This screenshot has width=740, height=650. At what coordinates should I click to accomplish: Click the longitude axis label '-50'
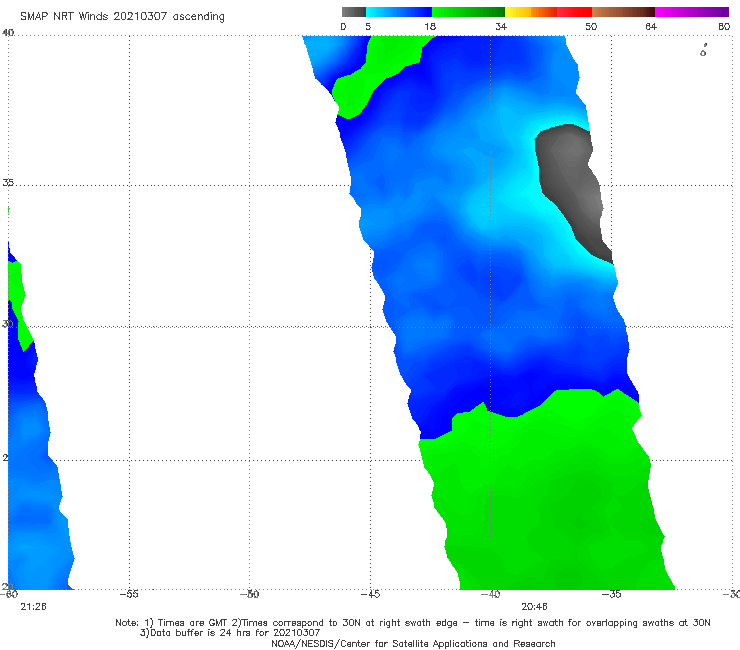pyautogui.click(x=249, y=594)
